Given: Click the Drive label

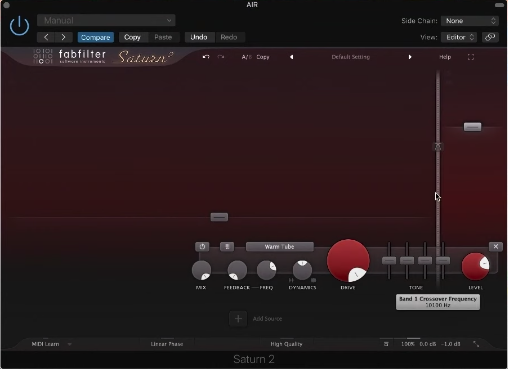Looking at the screenshot, I should pyautogui.click(x=348, y=288).
